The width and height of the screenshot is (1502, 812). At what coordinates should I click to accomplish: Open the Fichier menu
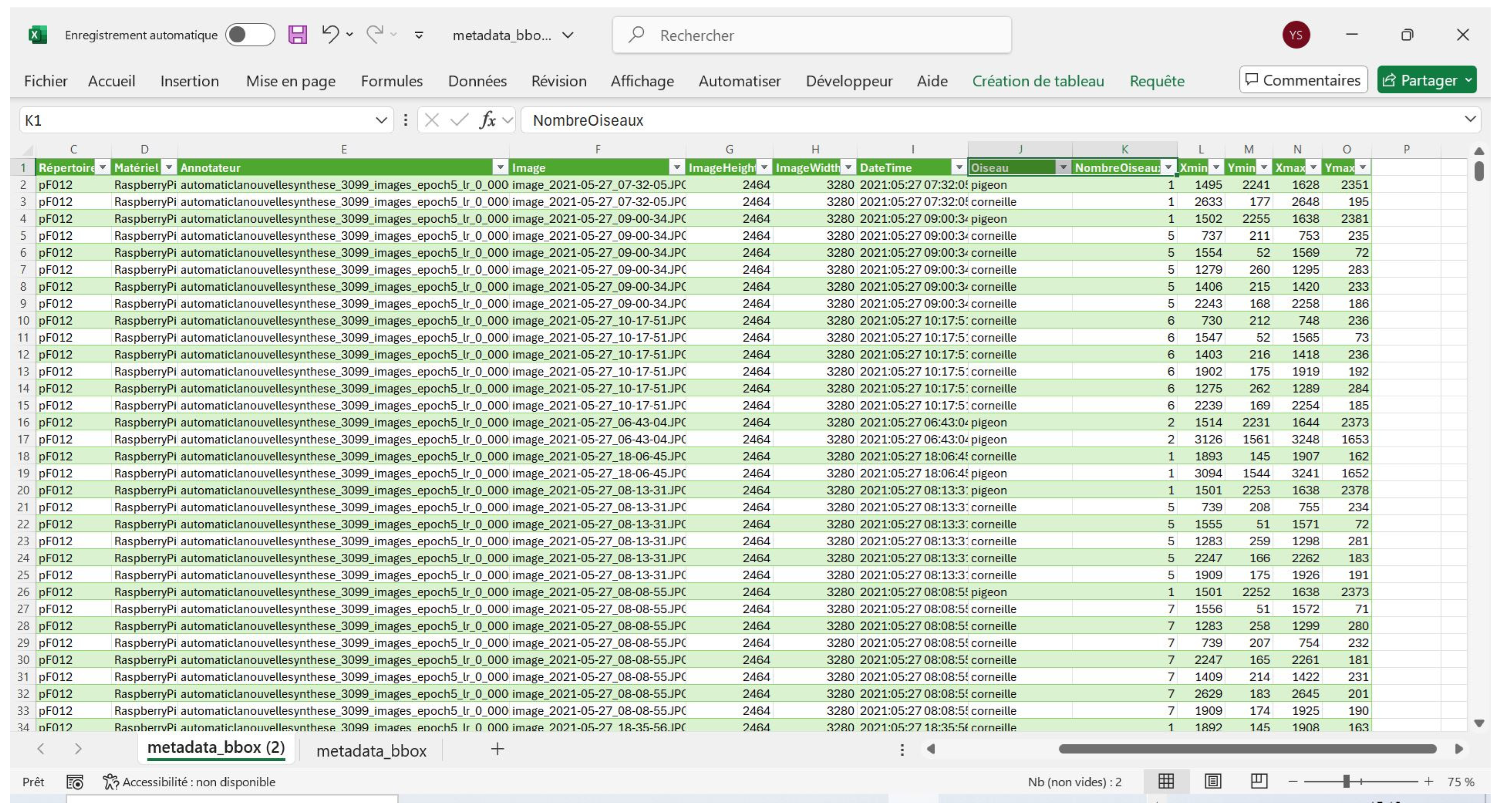[x=46, y=81]
